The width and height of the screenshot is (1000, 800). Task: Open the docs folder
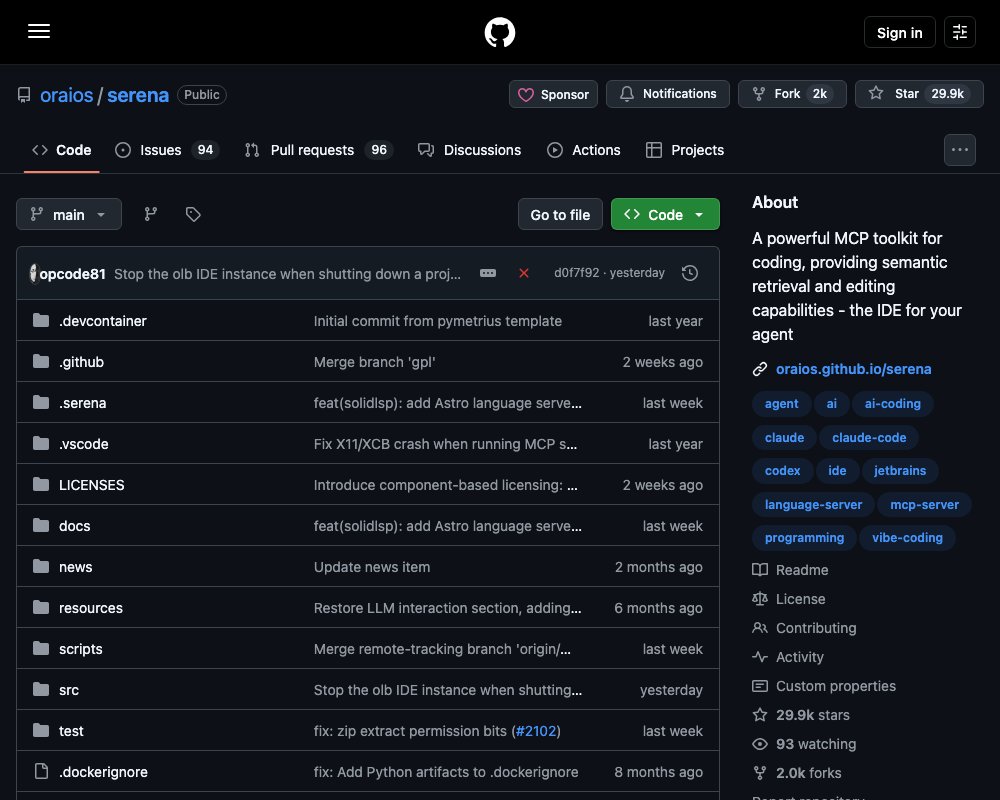[x=75, y=526]
